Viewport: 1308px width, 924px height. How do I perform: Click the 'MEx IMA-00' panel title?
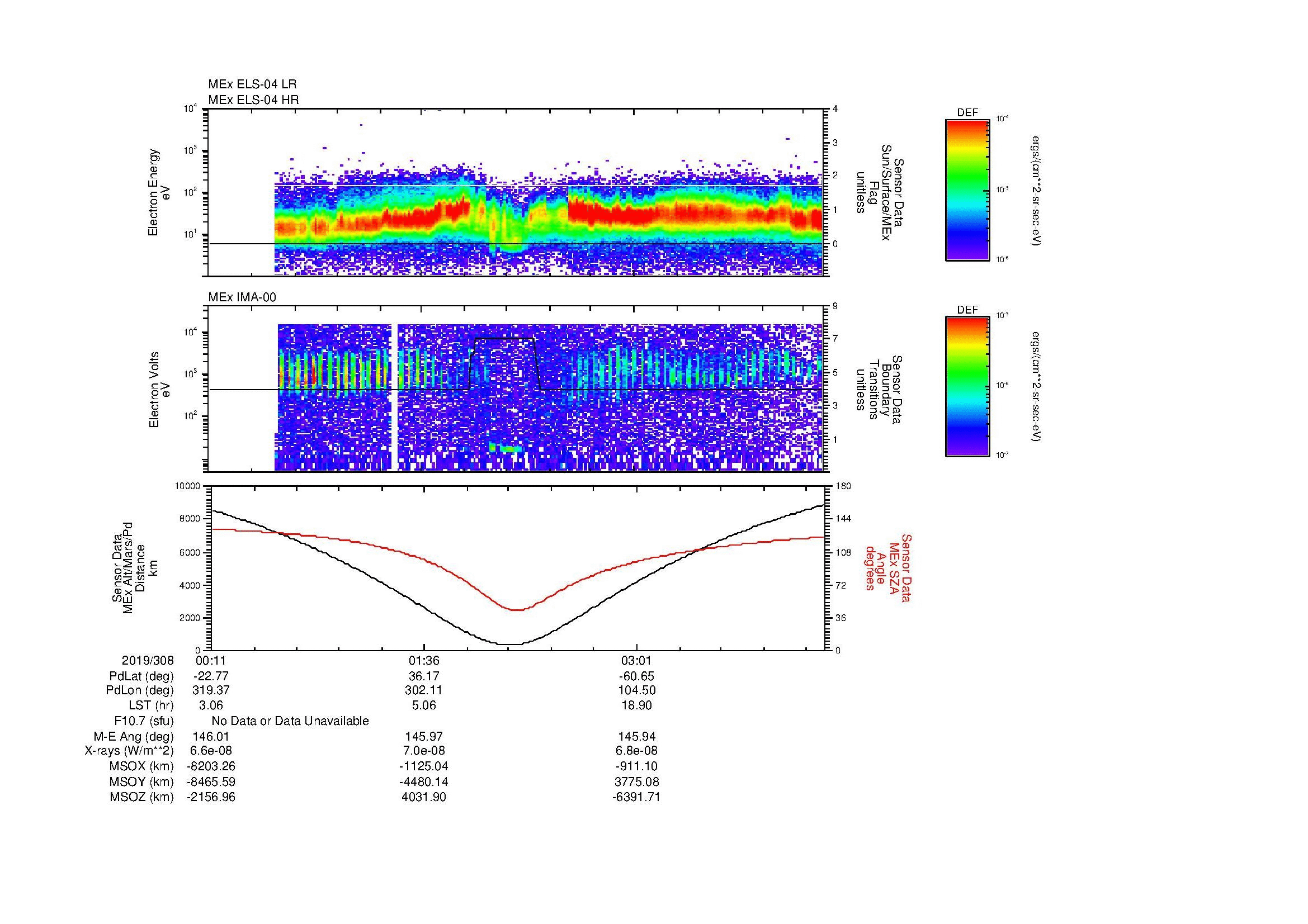[242, 297]
